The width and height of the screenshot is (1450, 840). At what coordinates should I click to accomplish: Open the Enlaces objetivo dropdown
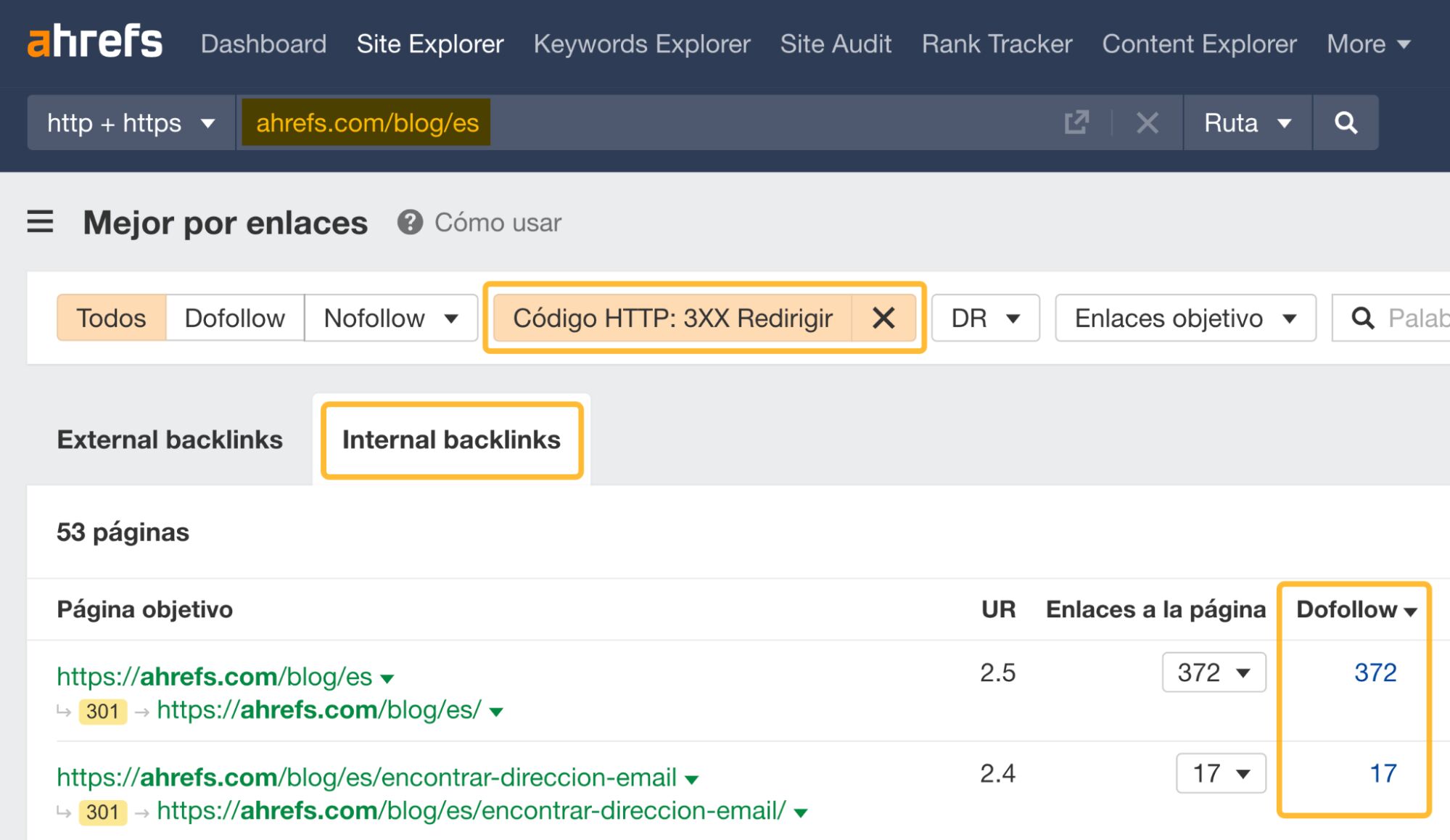(x=1184, y=318)
